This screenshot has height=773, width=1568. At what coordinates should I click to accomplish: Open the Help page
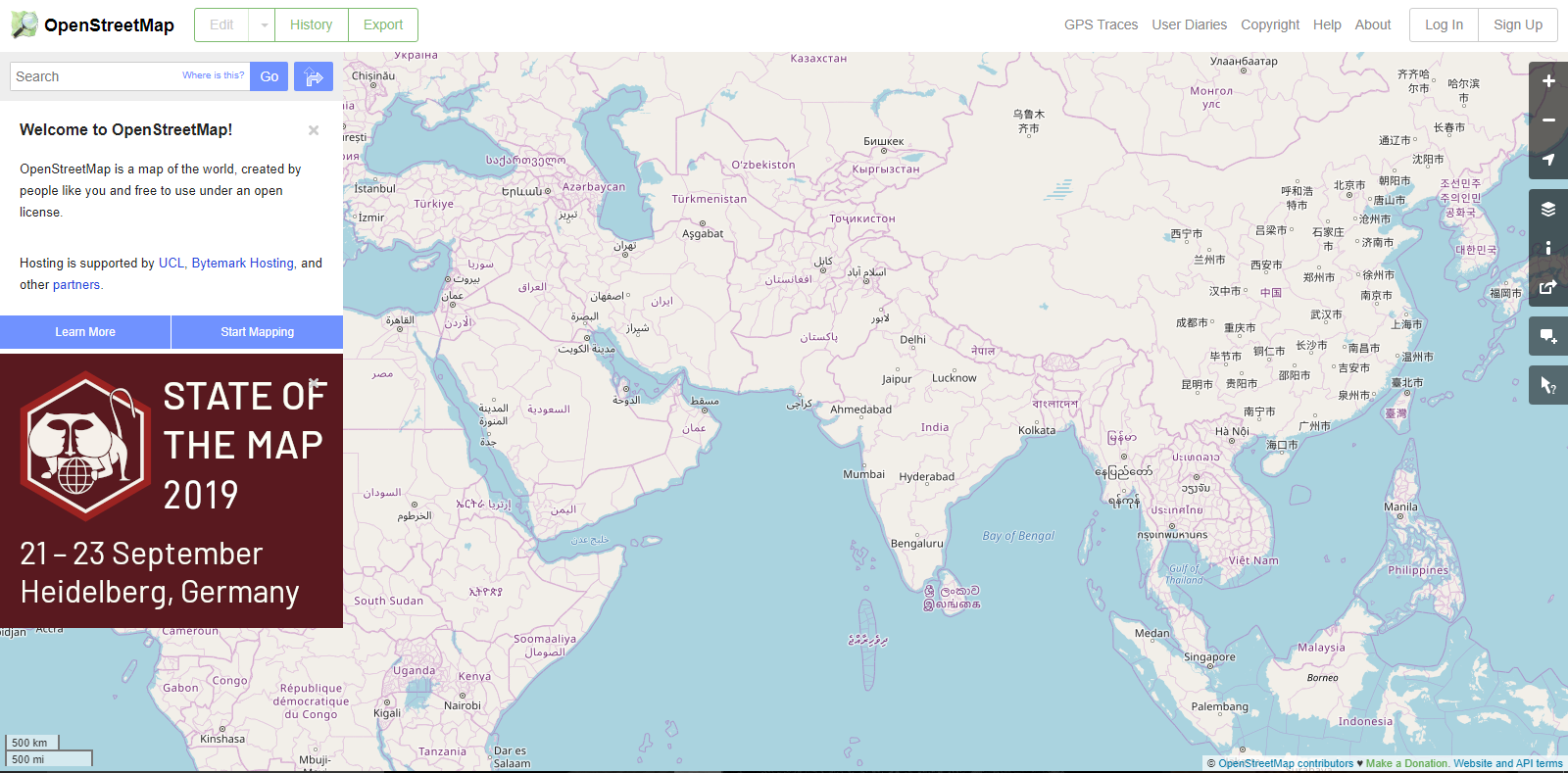(x=1327, y=24)
